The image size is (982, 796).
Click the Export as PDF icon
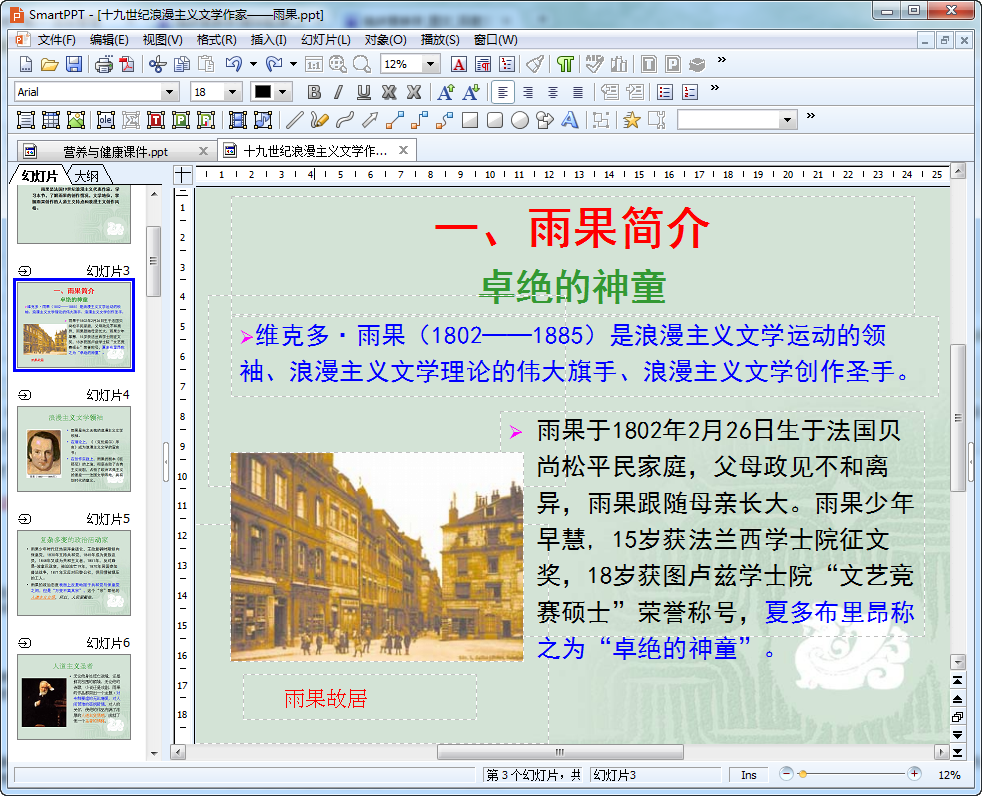click(x=127, y=64)
